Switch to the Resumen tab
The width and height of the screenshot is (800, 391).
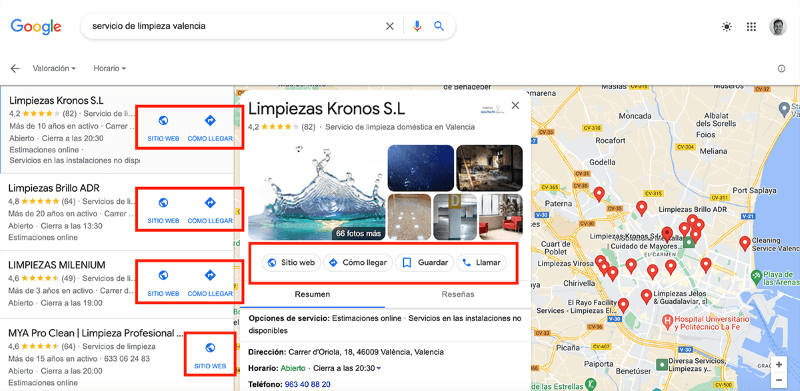click(x=312, y=295)
